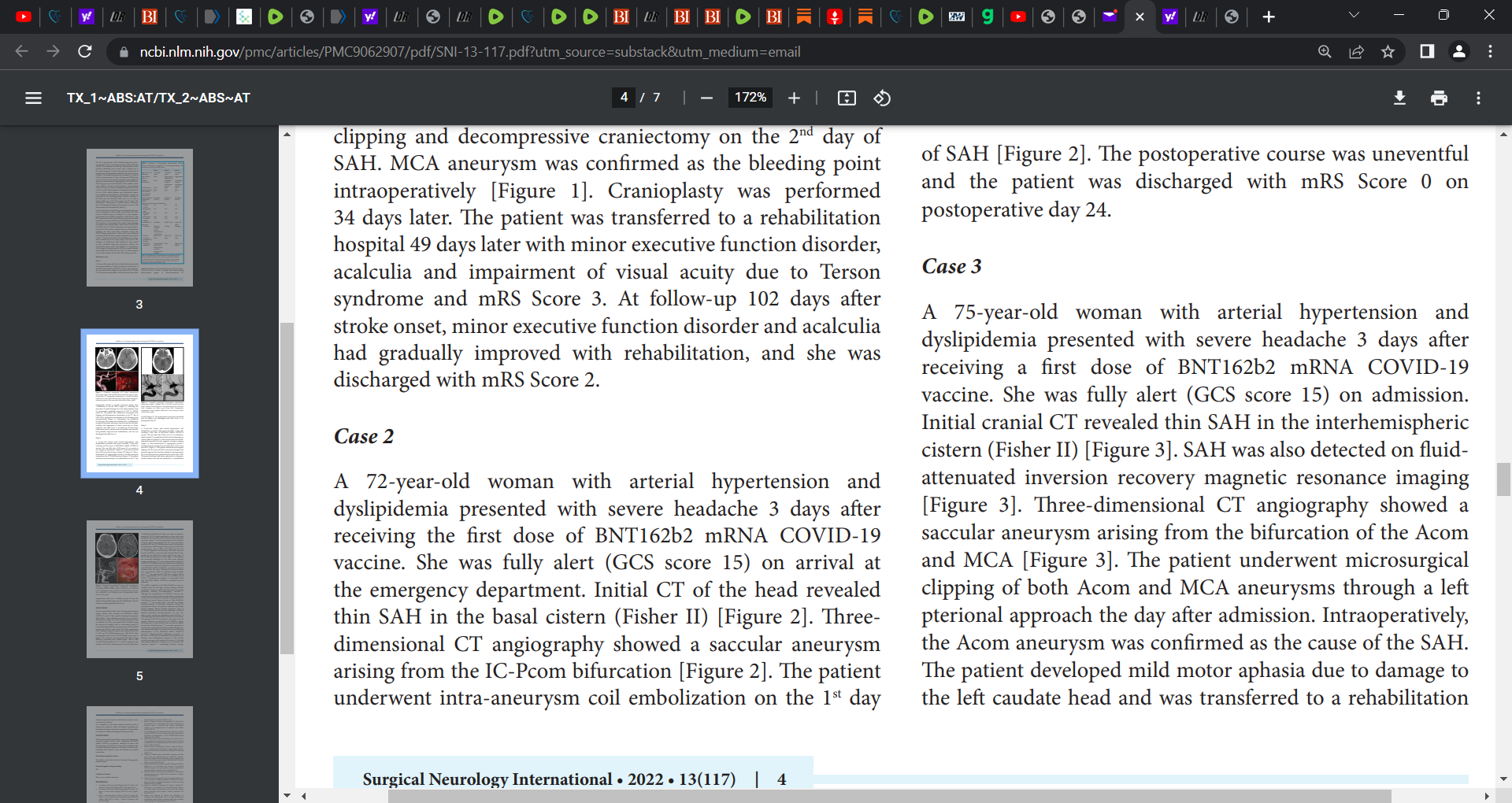Screen dimensions: 1512x803
Task: Click the page number field showing 4
Action: pyautogui.click(x=624, y=98)
